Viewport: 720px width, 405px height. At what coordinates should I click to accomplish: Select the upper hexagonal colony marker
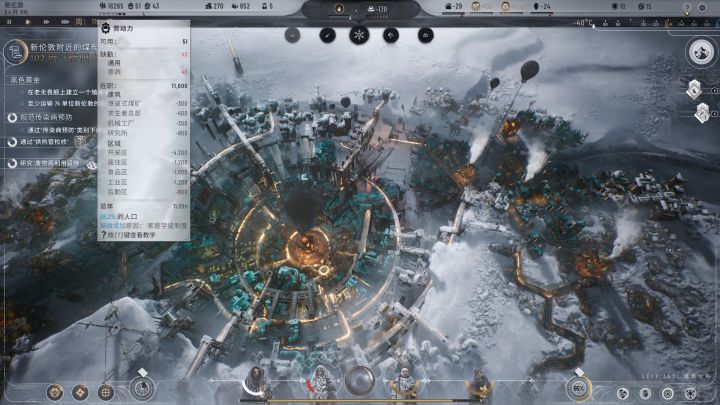694,90
